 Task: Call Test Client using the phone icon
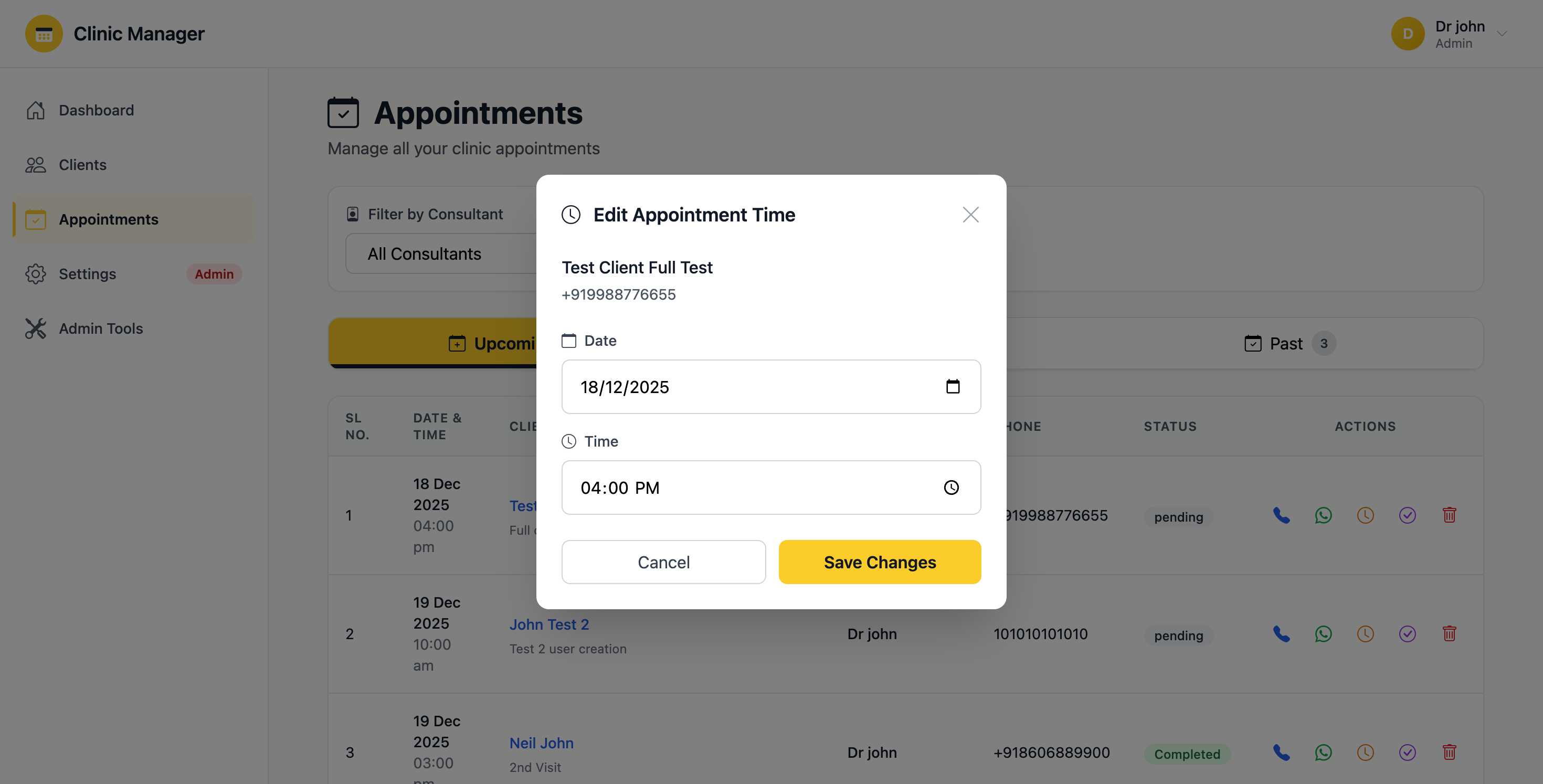(x=1281, y=515)
